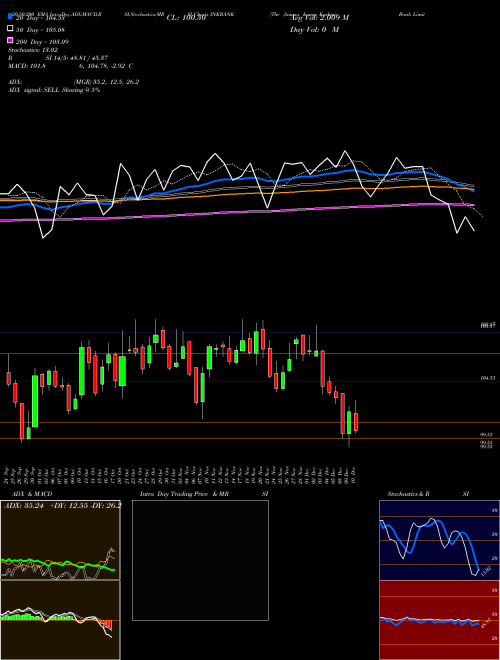
Task: Select the '20 Day = 104.53' legend label
Action: (40, 18)
